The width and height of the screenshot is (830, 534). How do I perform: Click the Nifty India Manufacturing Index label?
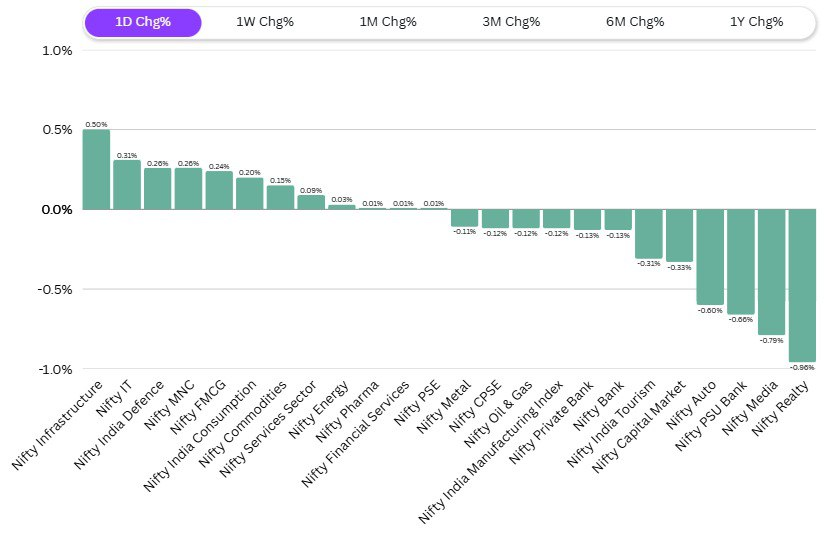[x=491, y=451]
